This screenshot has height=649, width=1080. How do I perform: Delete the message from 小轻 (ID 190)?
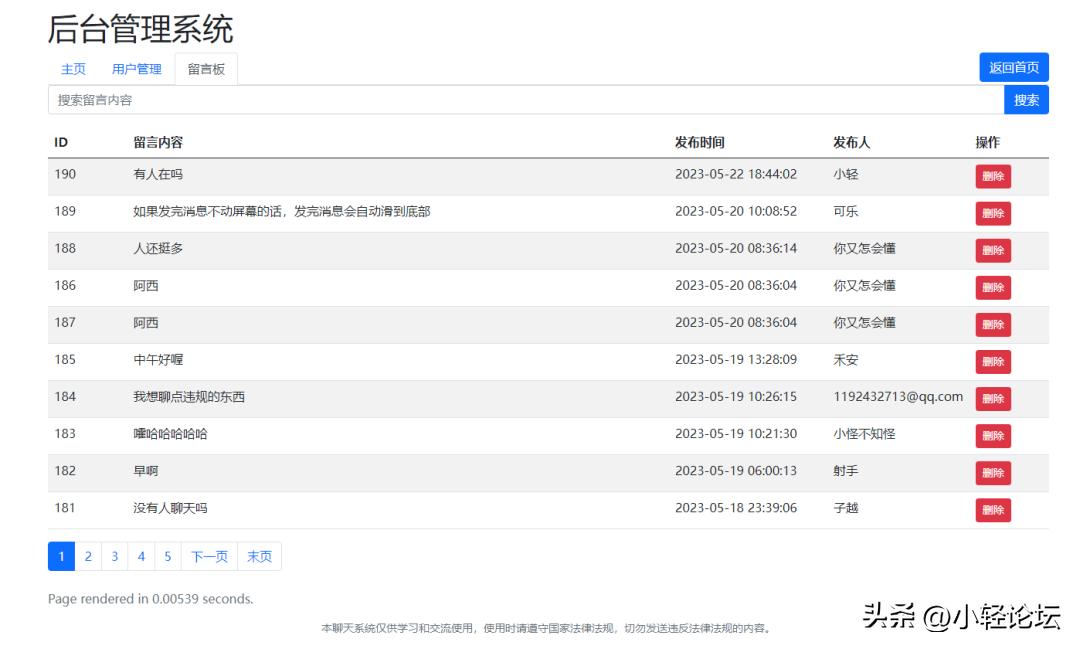point(992,176)
